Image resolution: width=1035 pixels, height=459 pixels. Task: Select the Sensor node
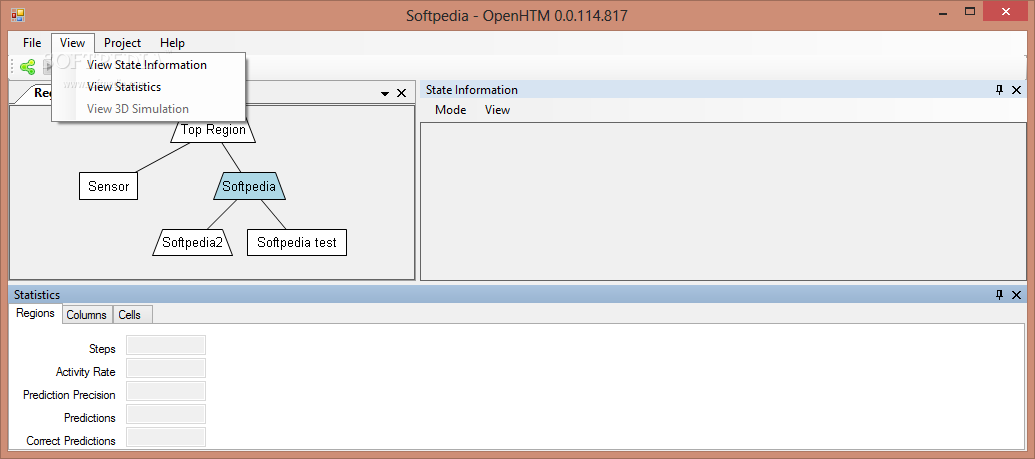pos(108,186)
